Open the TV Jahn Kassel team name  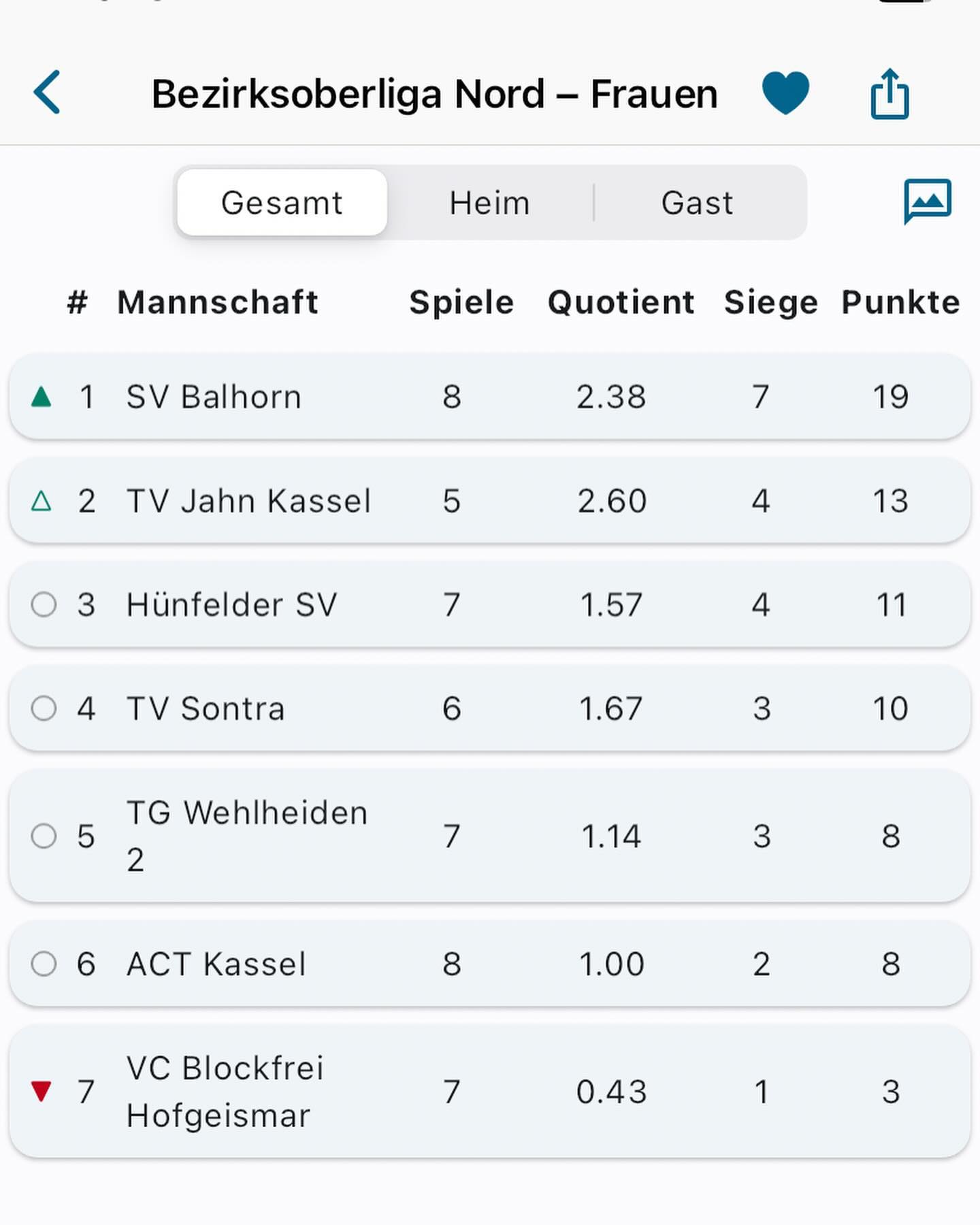coord(248,502)
